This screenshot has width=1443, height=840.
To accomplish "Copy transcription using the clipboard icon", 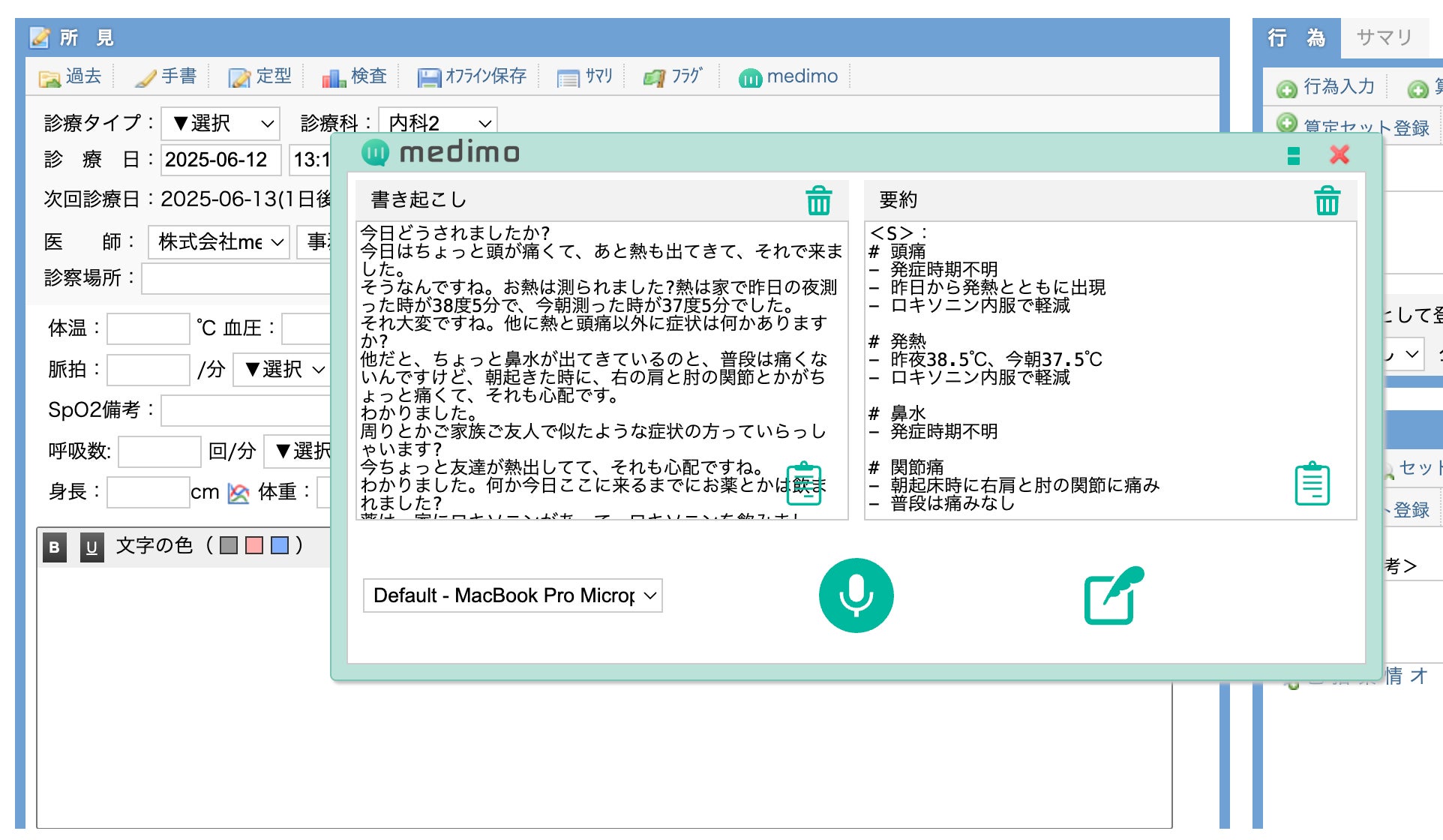I will (805, 484).
